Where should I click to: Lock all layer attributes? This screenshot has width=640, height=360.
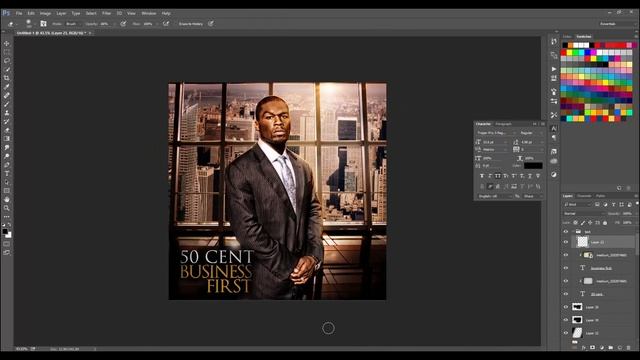(605, 223)
